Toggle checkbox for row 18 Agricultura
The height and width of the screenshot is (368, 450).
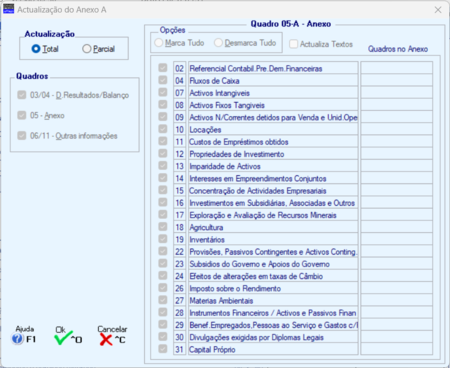coord(163,227)
